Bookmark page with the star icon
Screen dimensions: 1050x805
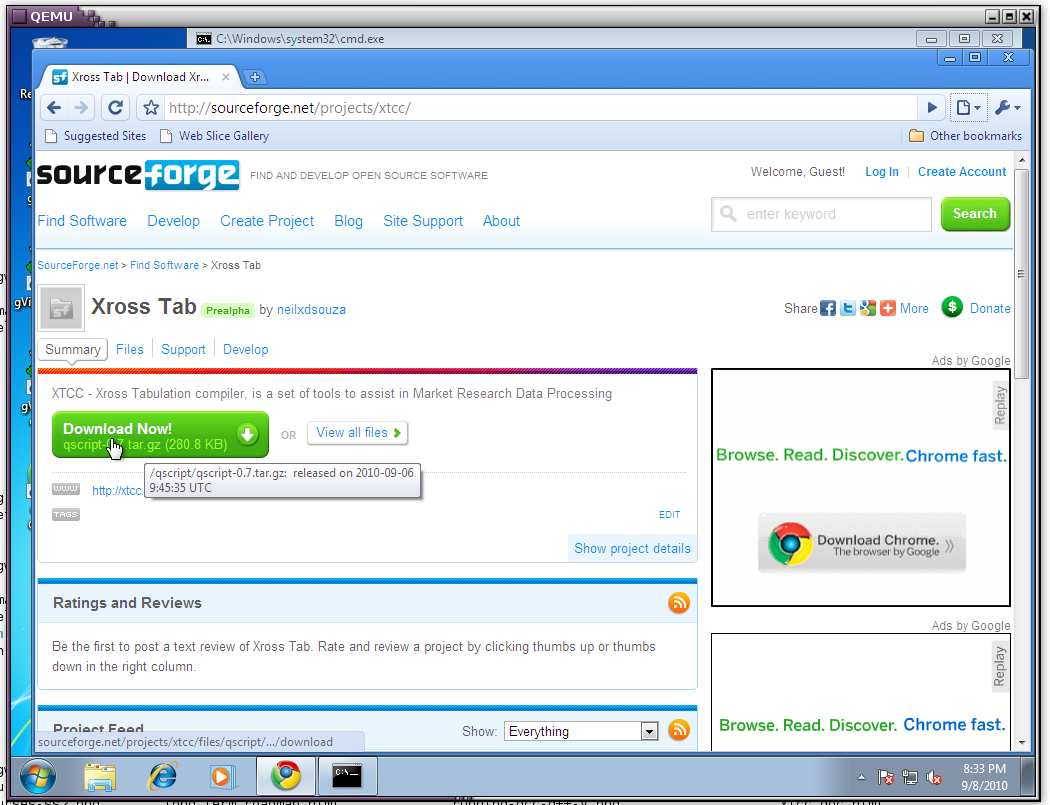pyautogui.click(x=151, y=108)
